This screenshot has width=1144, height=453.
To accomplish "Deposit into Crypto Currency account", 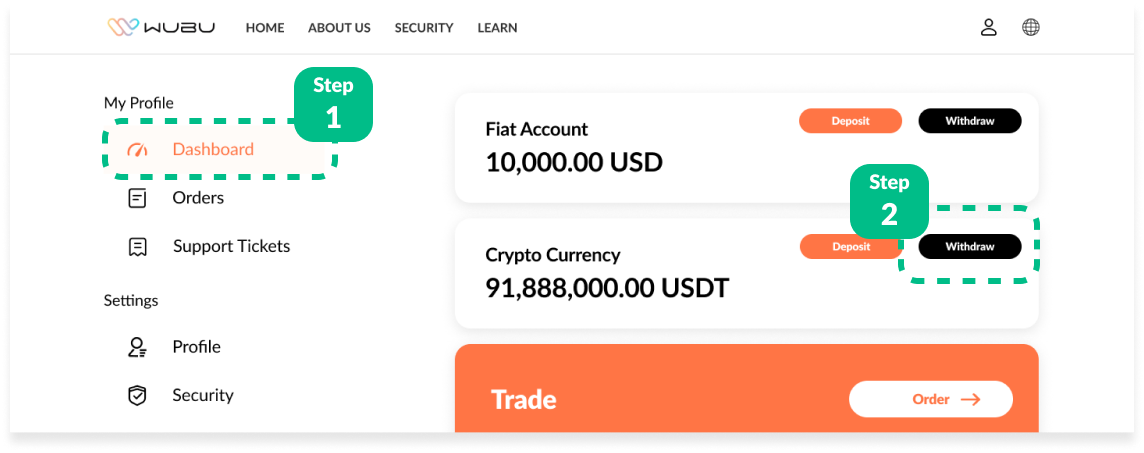I will [x=850, y=246].
